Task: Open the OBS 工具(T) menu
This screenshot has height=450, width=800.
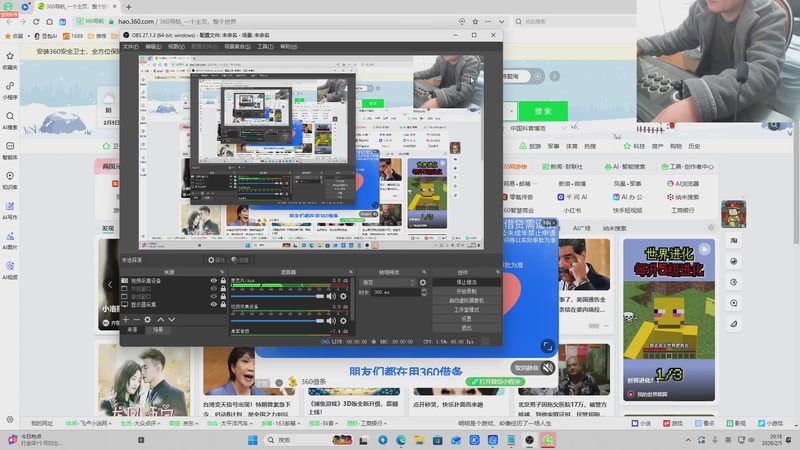Action: coord(265,46)
